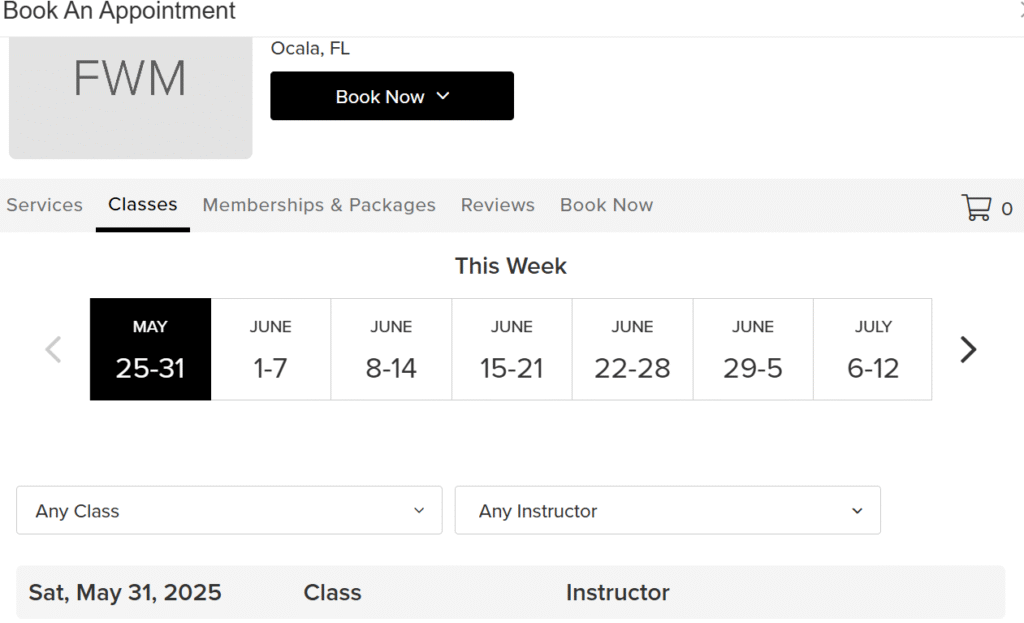Go to next weeks with right arrow
This screenshot has height=623, width=1024.
pos(968,349)
